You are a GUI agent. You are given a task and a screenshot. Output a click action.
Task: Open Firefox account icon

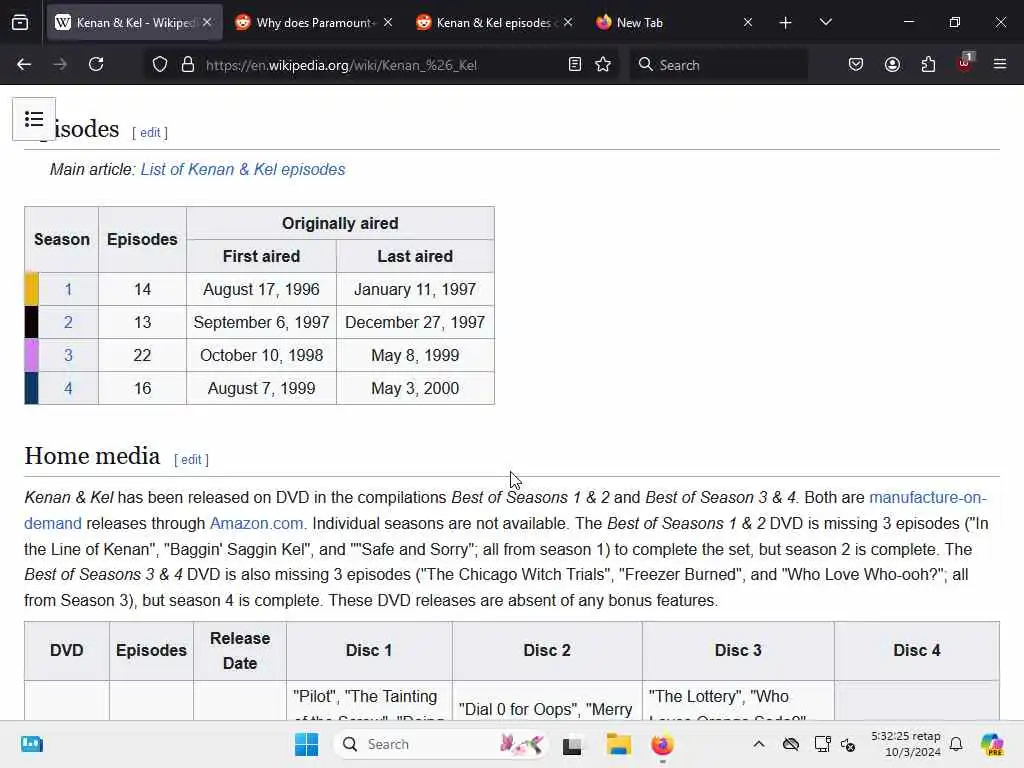pyautogui.click(x=892, y=65)
